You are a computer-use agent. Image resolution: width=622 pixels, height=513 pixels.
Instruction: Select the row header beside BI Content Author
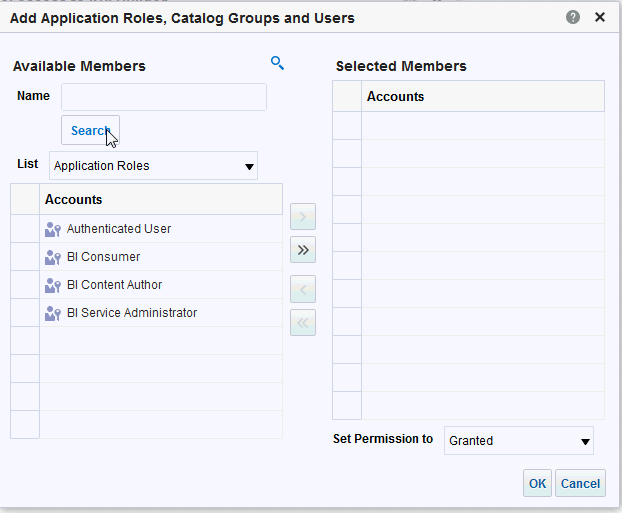[25, 285]
